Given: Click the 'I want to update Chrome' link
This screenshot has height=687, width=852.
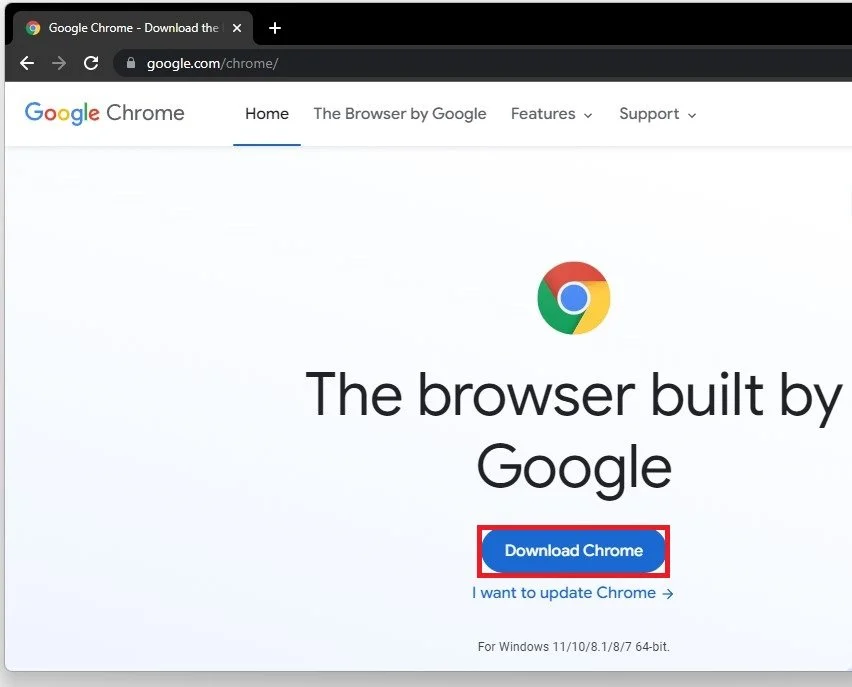Looking at the screenshot, I should pyautogui.click(x=563, y=592).
